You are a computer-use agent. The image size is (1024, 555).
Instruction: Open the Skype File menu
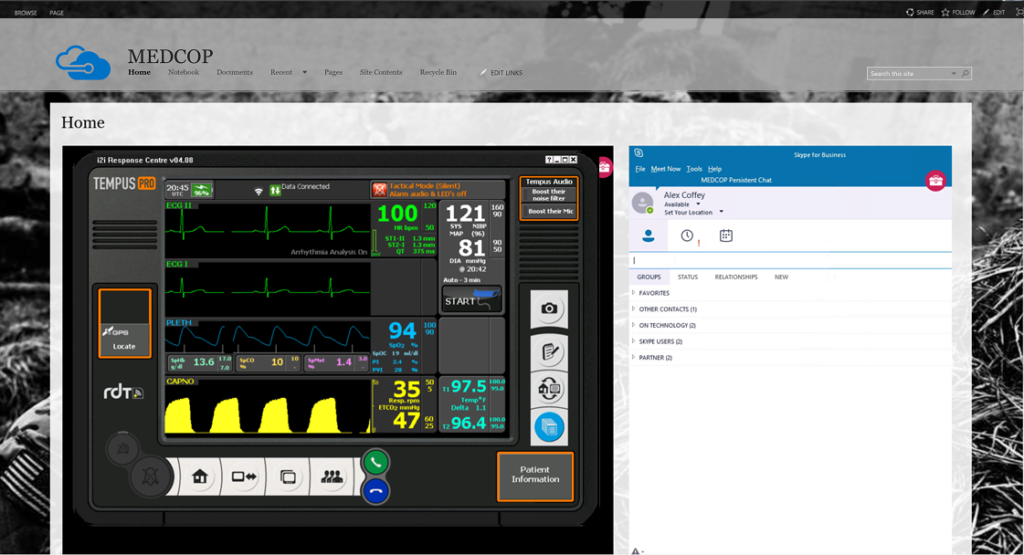click(x=640, y=169)
